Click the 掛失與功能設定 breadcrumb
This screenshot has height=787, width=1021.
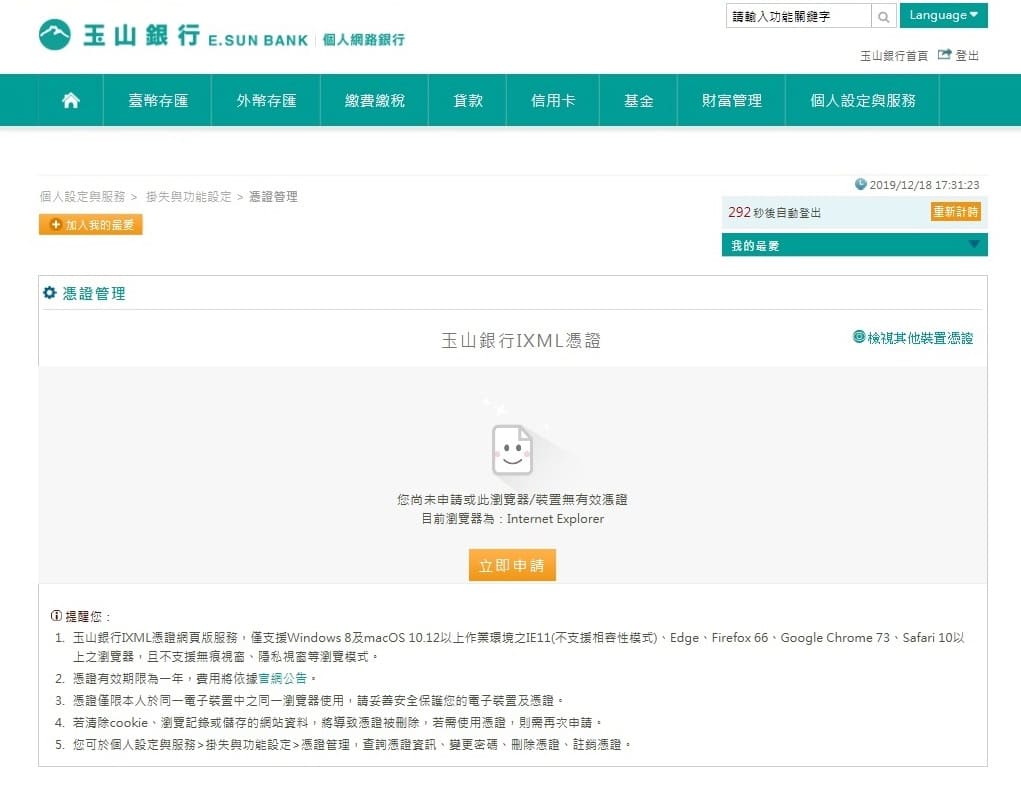[x=188, y=197]
